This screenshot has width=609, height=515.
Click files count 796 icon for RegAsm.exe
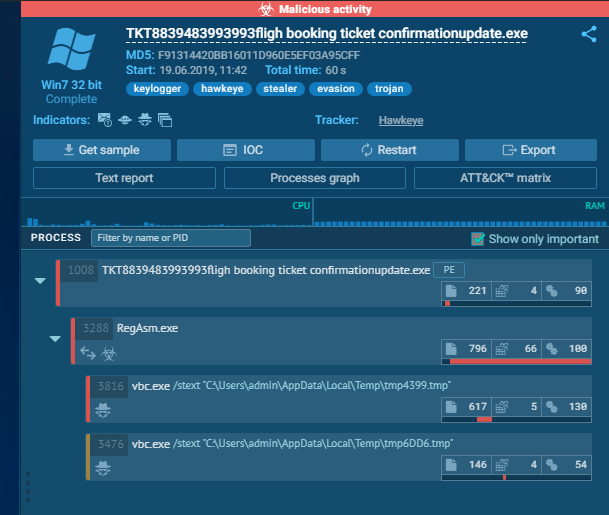[x=451, y=349]
